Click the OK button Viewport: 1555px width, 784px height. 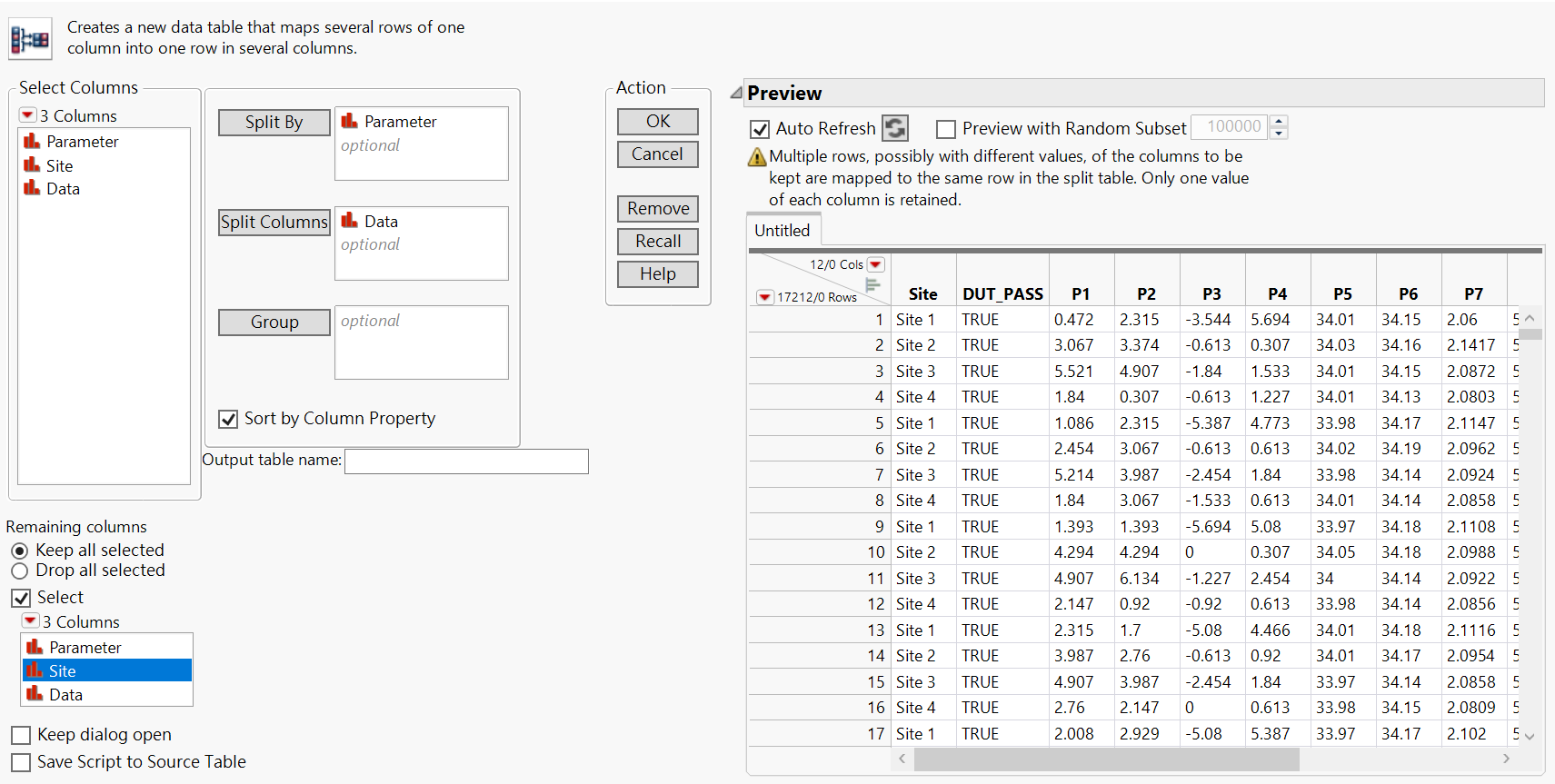click(x=658, y=121)
